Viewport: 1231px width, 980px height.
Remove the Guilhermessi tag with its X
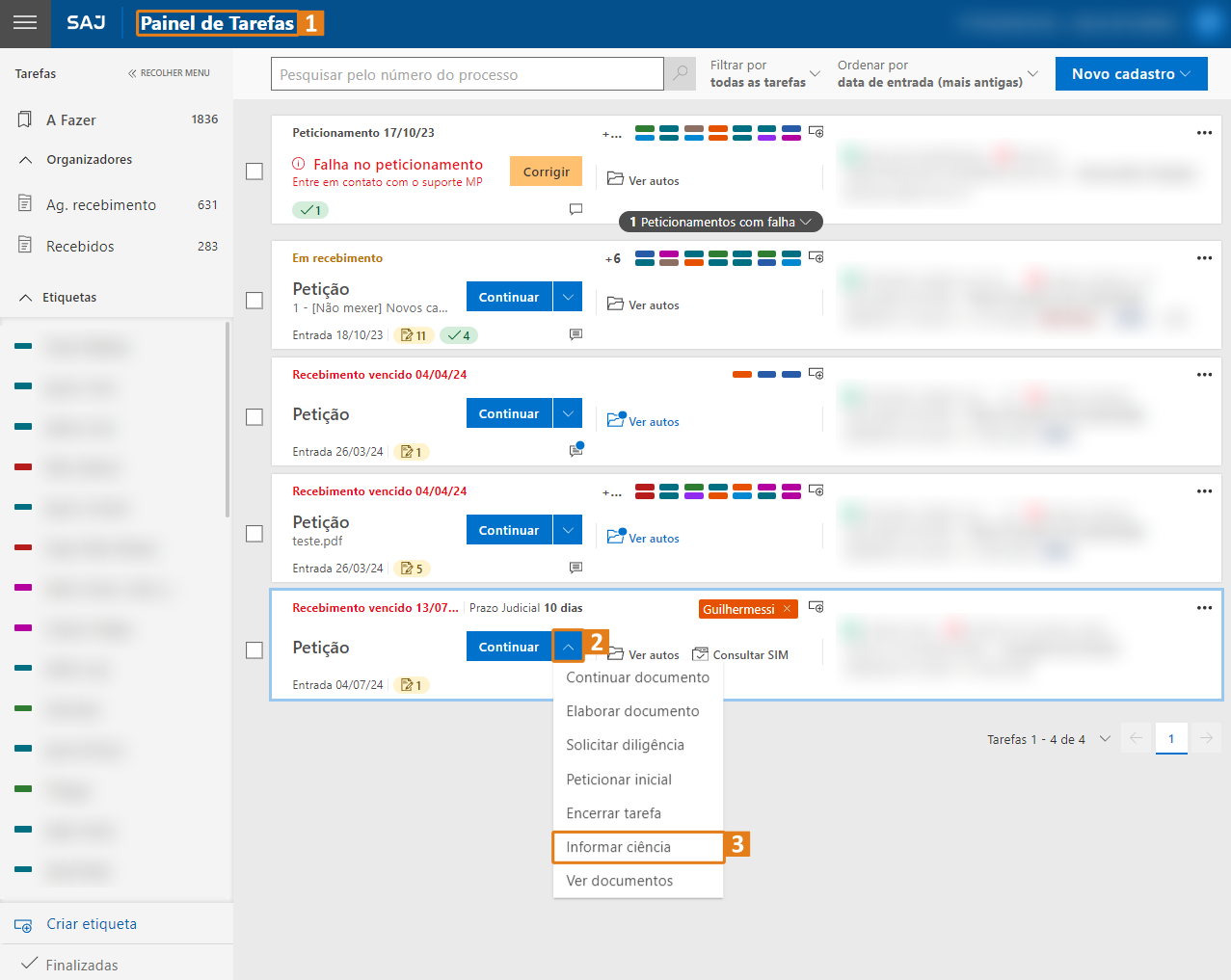[788, 609]
